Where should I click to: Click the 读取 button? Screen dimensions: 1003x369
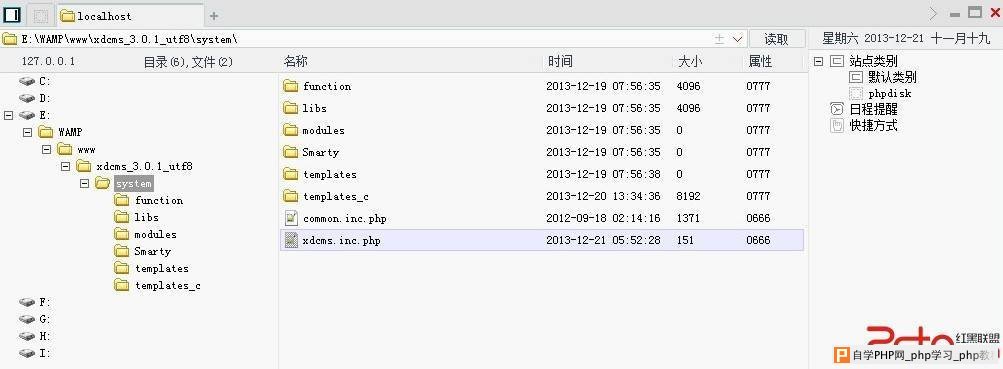pos(777,39)
